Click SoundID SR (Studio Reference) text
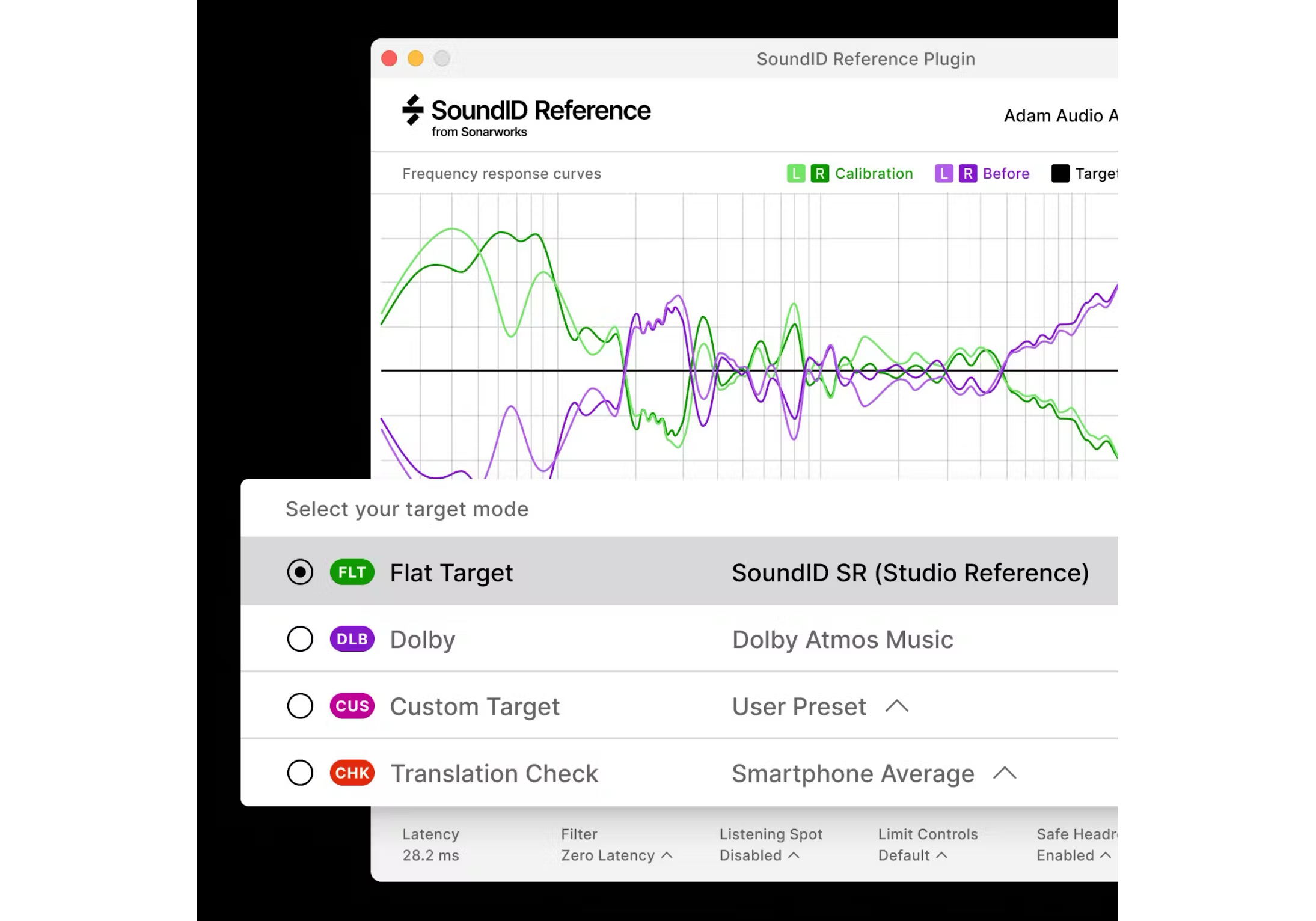Image resolution: width=1316 pixels, height=921 pixels. 910,573
